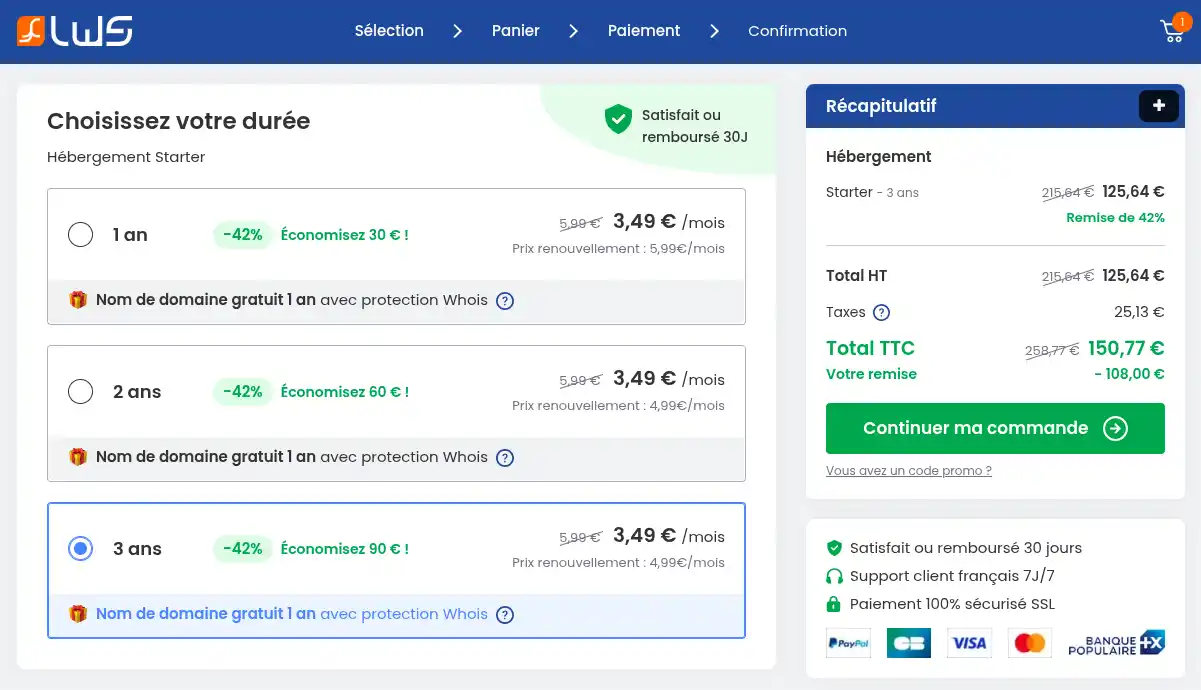Click the Taxes help question icon

881,312
